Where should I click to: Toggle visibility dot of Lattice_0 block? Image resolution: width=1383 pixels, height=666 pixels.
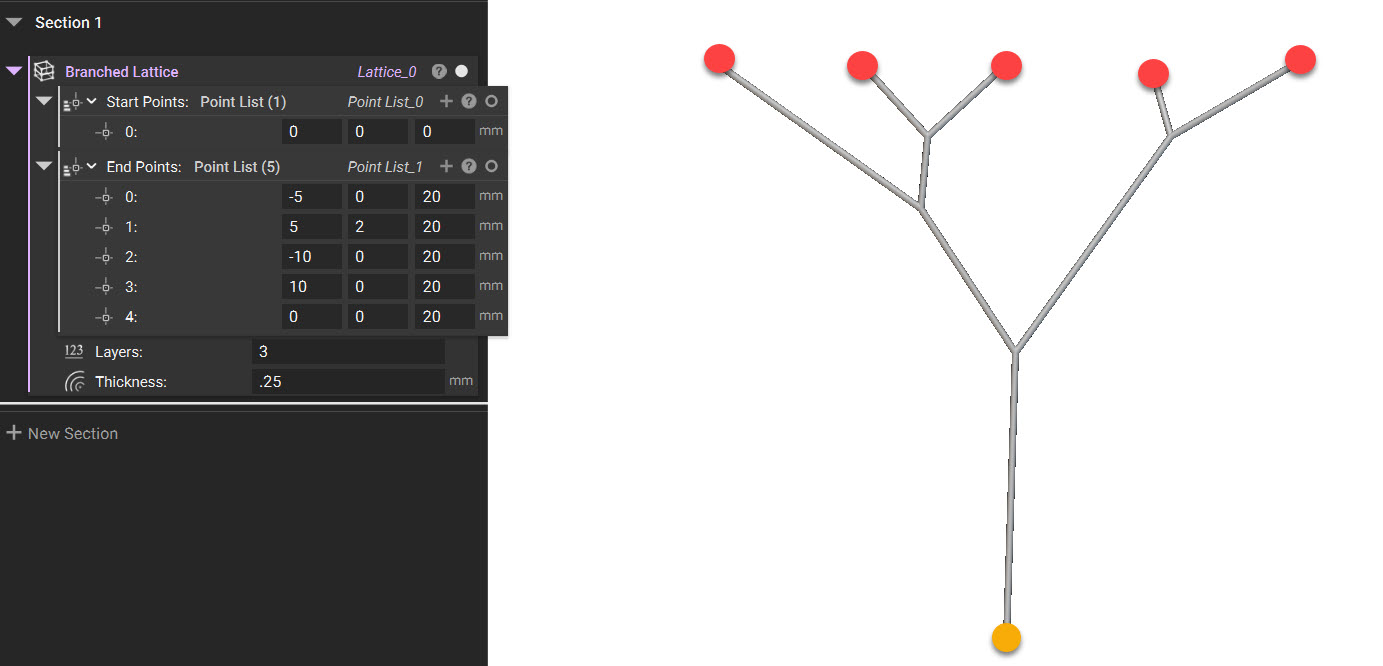click(x=461, y=71)
